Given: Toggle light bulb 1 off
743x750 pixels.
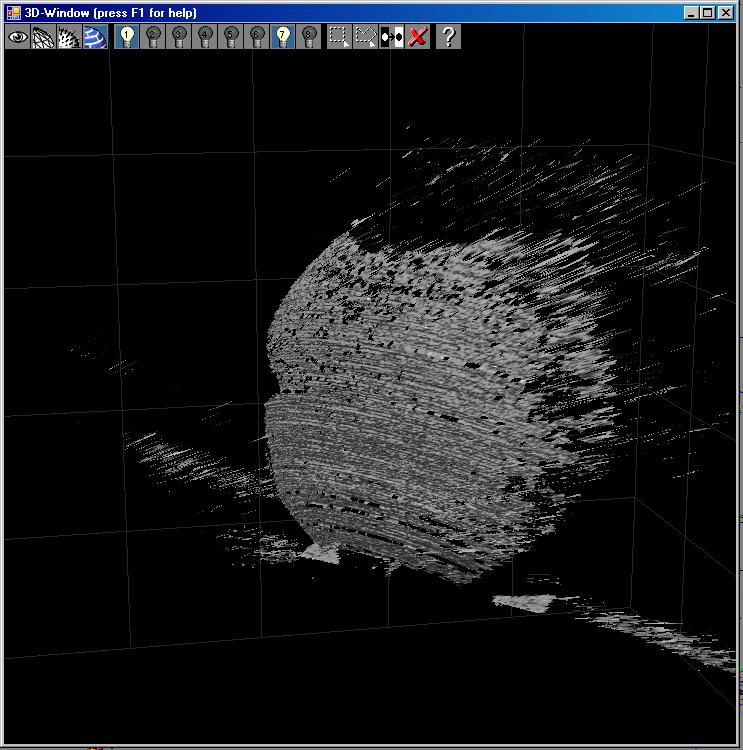Looking at the screenshot, I should [127, 37].
